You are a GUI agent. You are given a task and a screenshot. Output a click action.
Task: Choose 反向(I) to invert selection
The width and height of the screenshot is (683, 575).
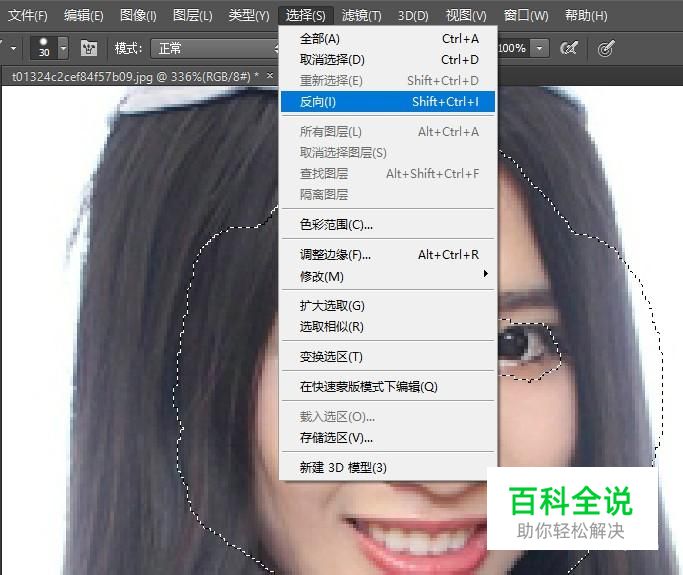[x=388, y=101]
